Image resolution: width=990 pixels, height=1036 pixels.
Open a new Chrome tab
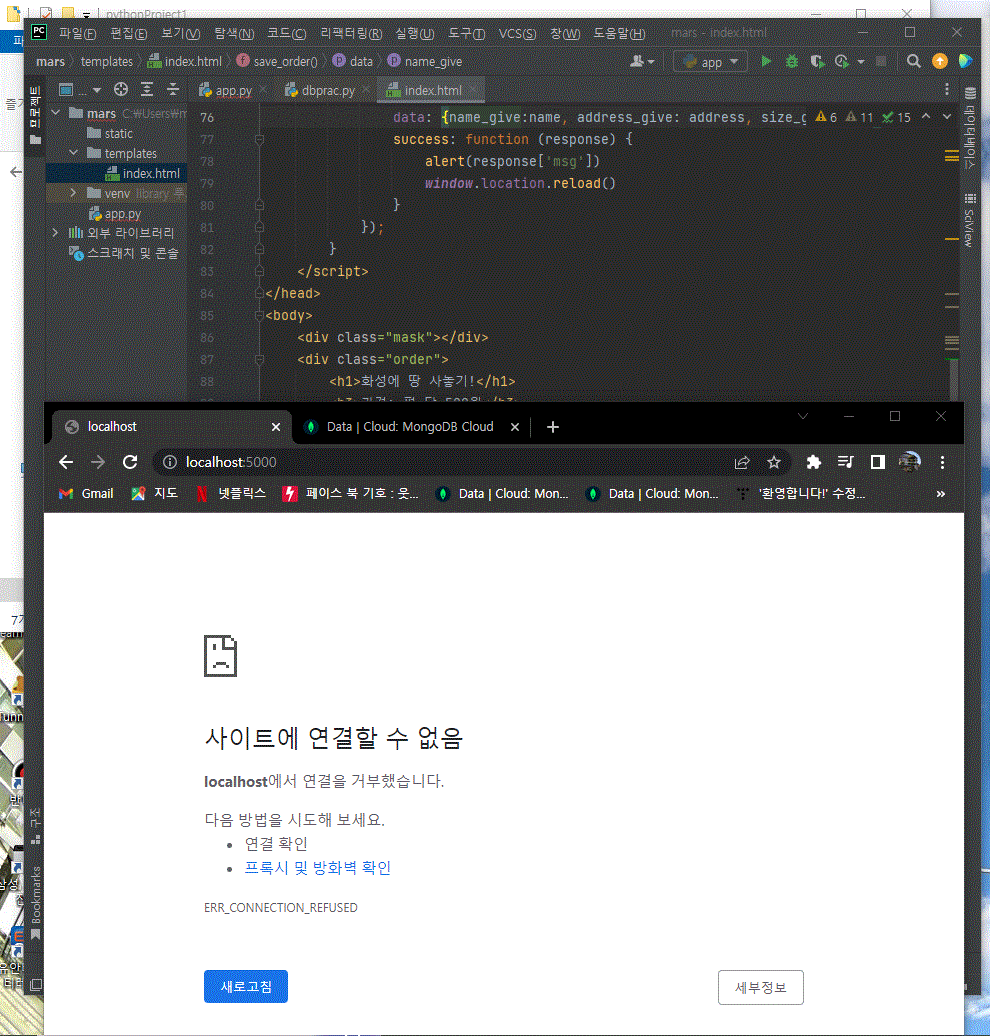(553, 427)
